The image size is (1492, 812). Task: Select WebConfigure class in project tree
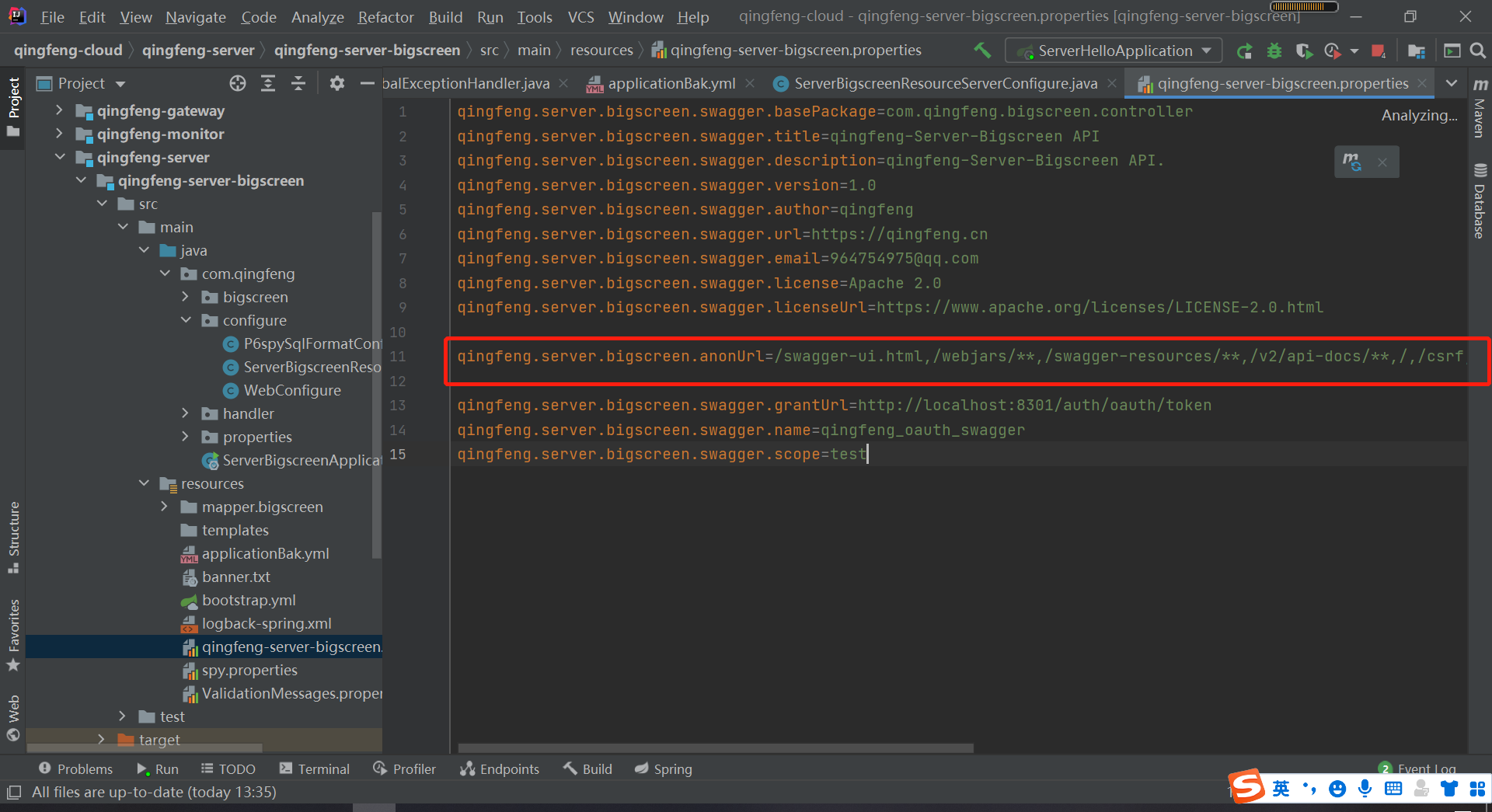(x=292, y=391)
